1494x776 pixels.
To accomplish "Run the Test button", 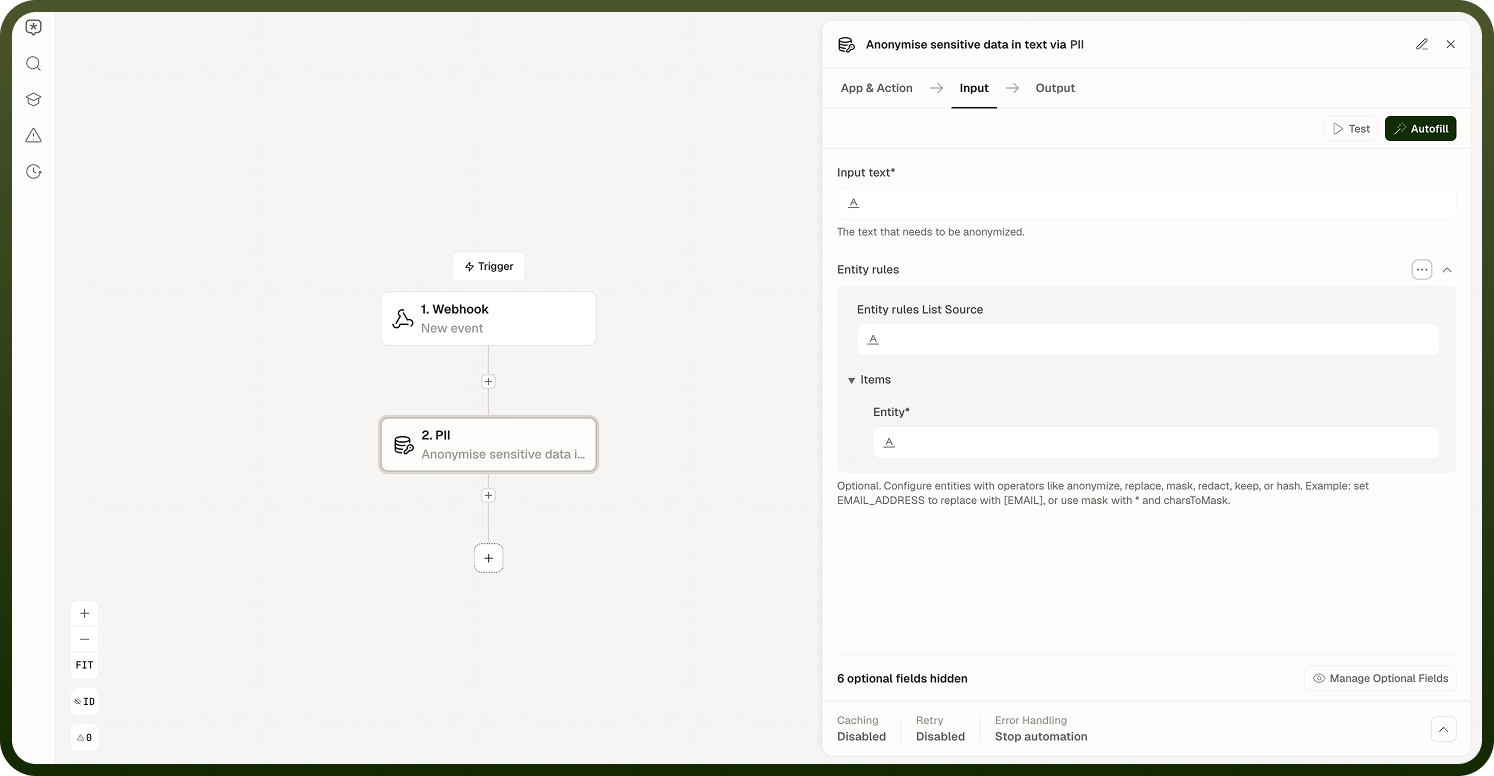I will 1351,129.
